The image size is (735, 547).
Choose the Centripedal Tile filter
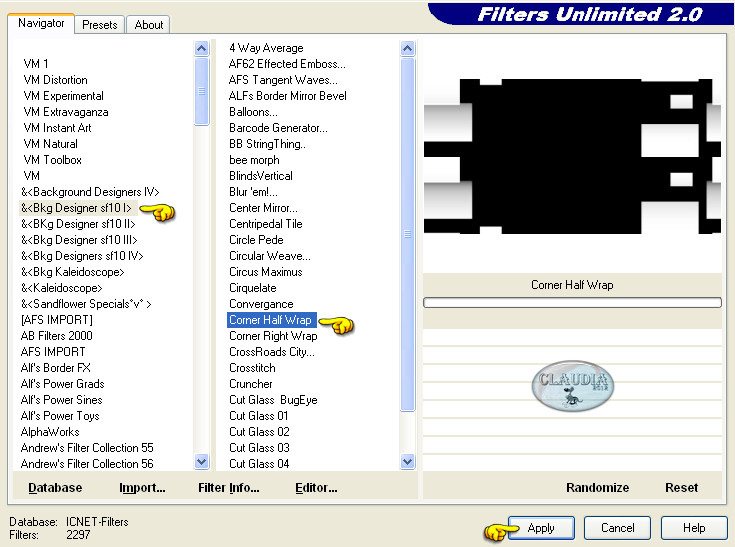[266, 224]
